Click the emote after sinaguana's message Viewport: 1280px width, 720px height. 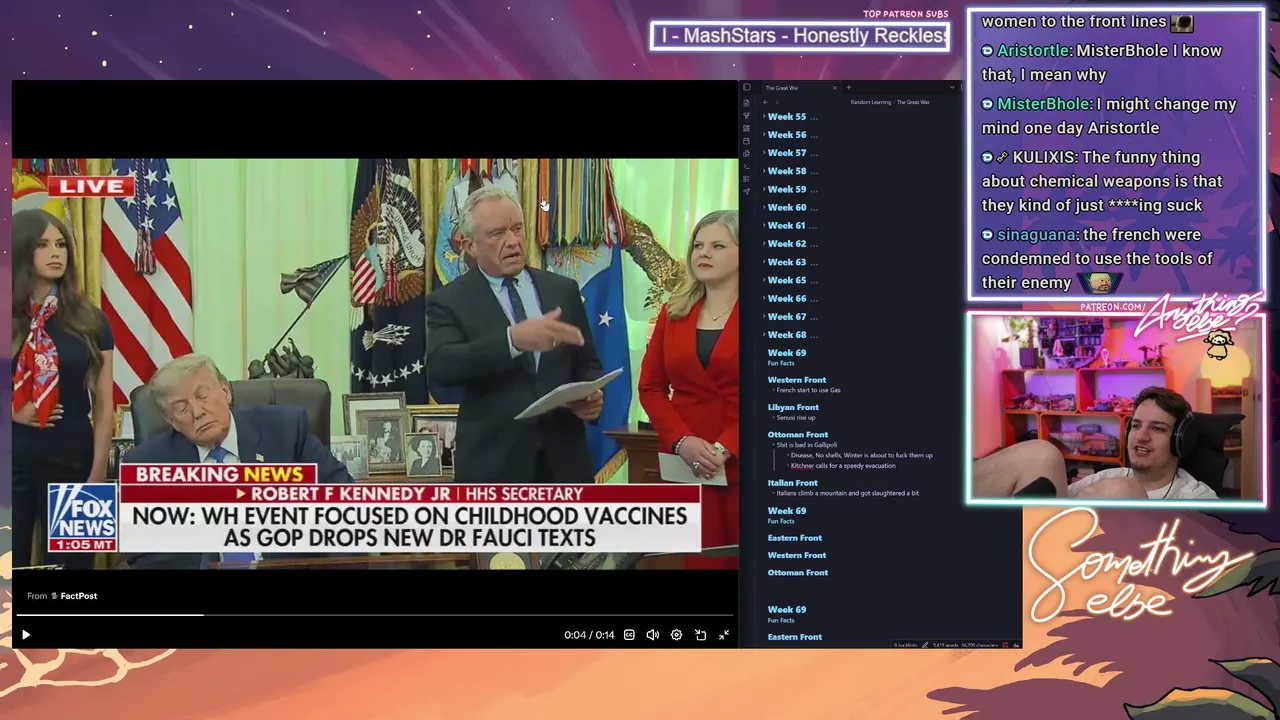coord(1100,283)
